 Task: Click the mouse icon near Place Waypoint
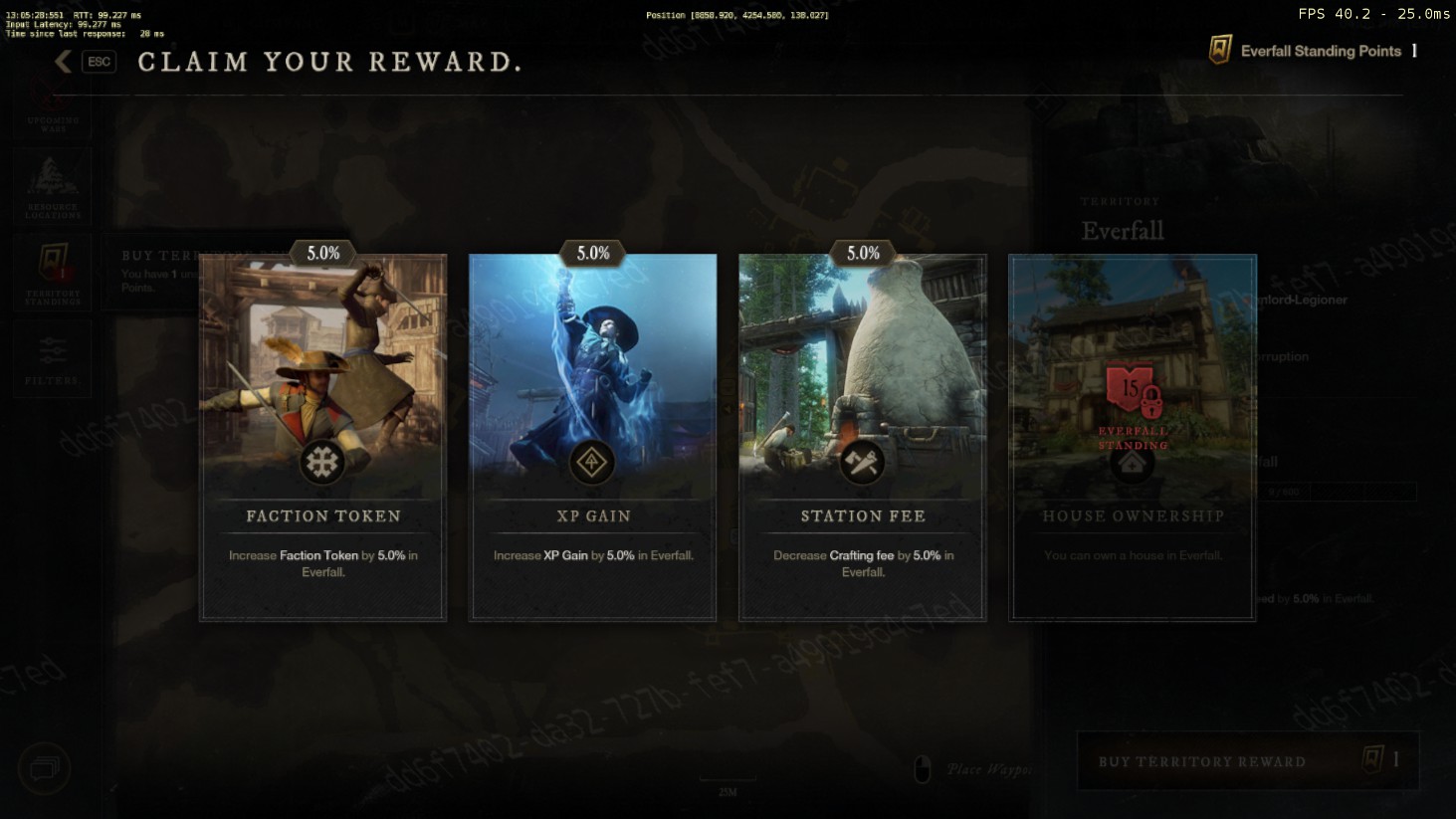(923, 769)
